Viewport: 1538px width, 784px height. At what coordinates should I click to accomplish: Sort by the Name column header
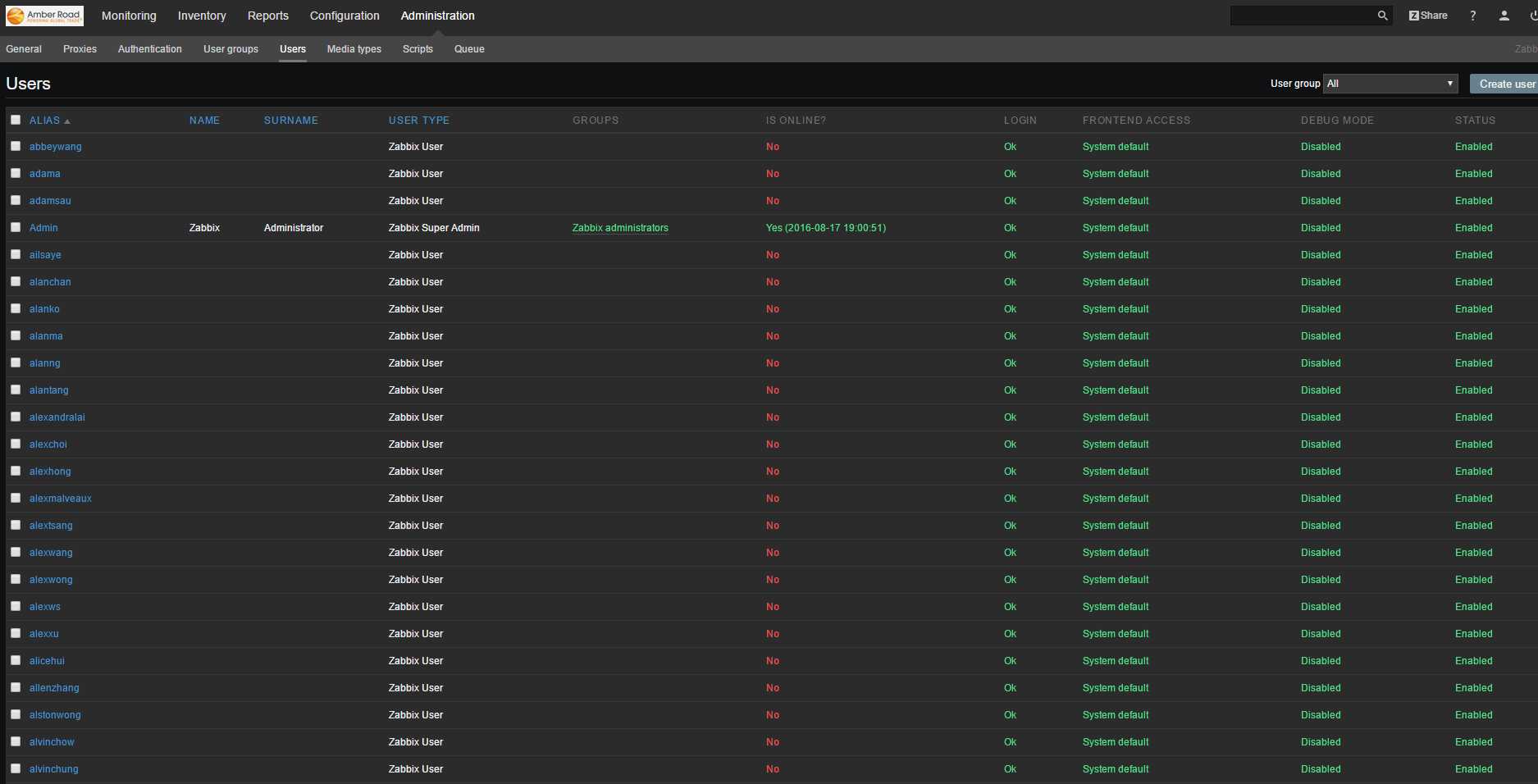[204, 121]
